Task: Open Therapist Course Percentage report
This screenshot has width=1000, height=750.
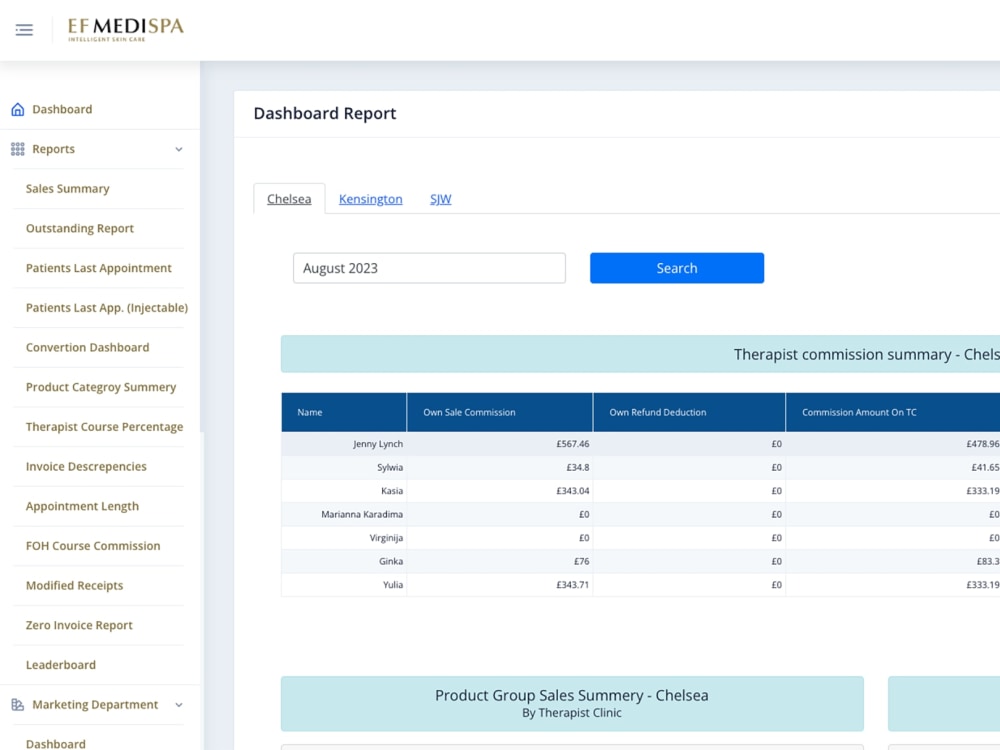Action: [105, 427]
